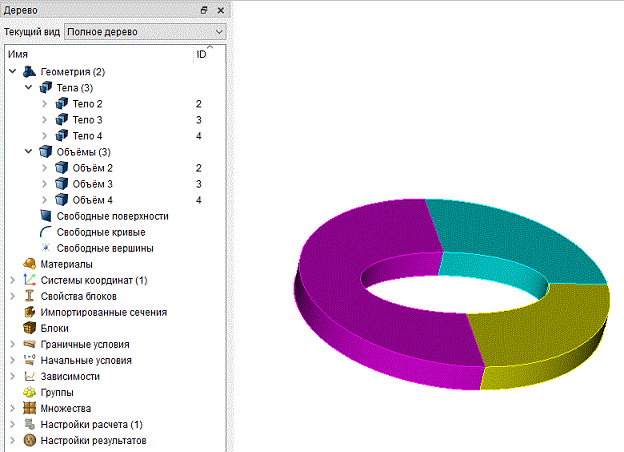Select the Объём 3 tree item
This screenshot has width=624, height=452.
tap(92, 184)
